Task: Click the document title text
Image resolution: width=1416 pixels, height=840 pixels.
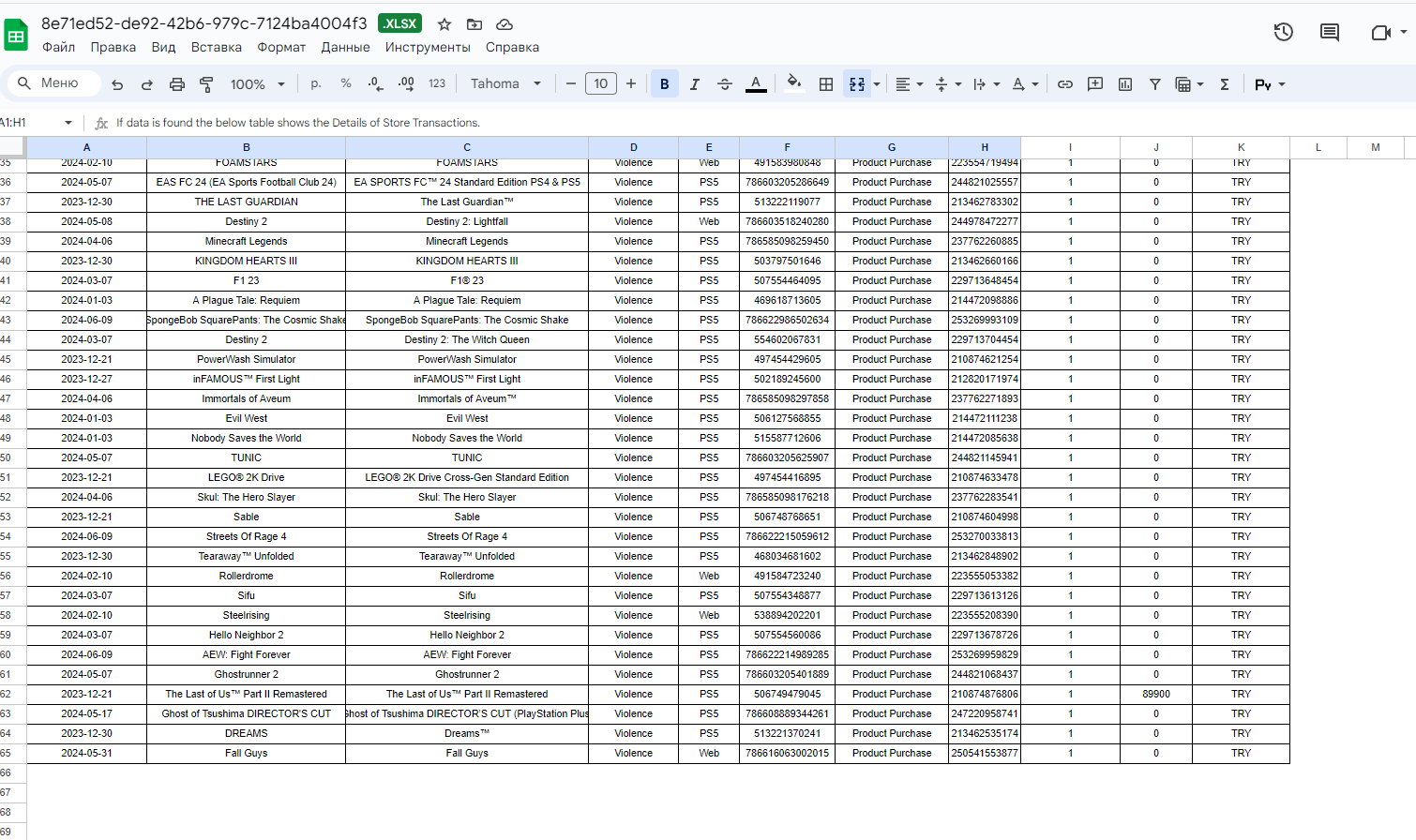Action: click(x=204, y=23)
